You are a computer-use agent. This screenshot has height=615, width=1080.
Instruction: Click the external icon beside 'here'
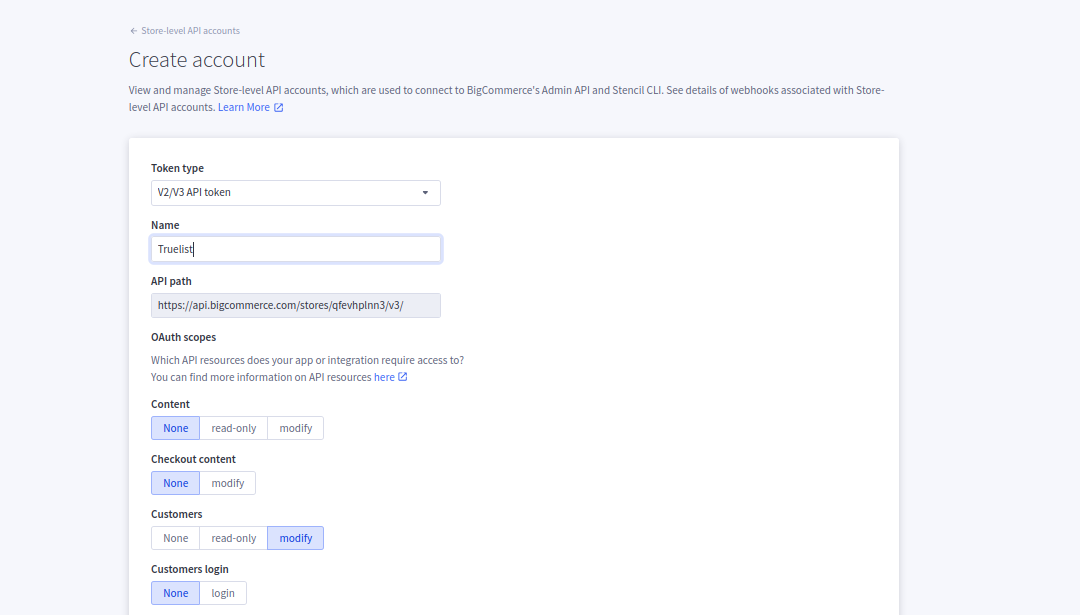(403, 377)
